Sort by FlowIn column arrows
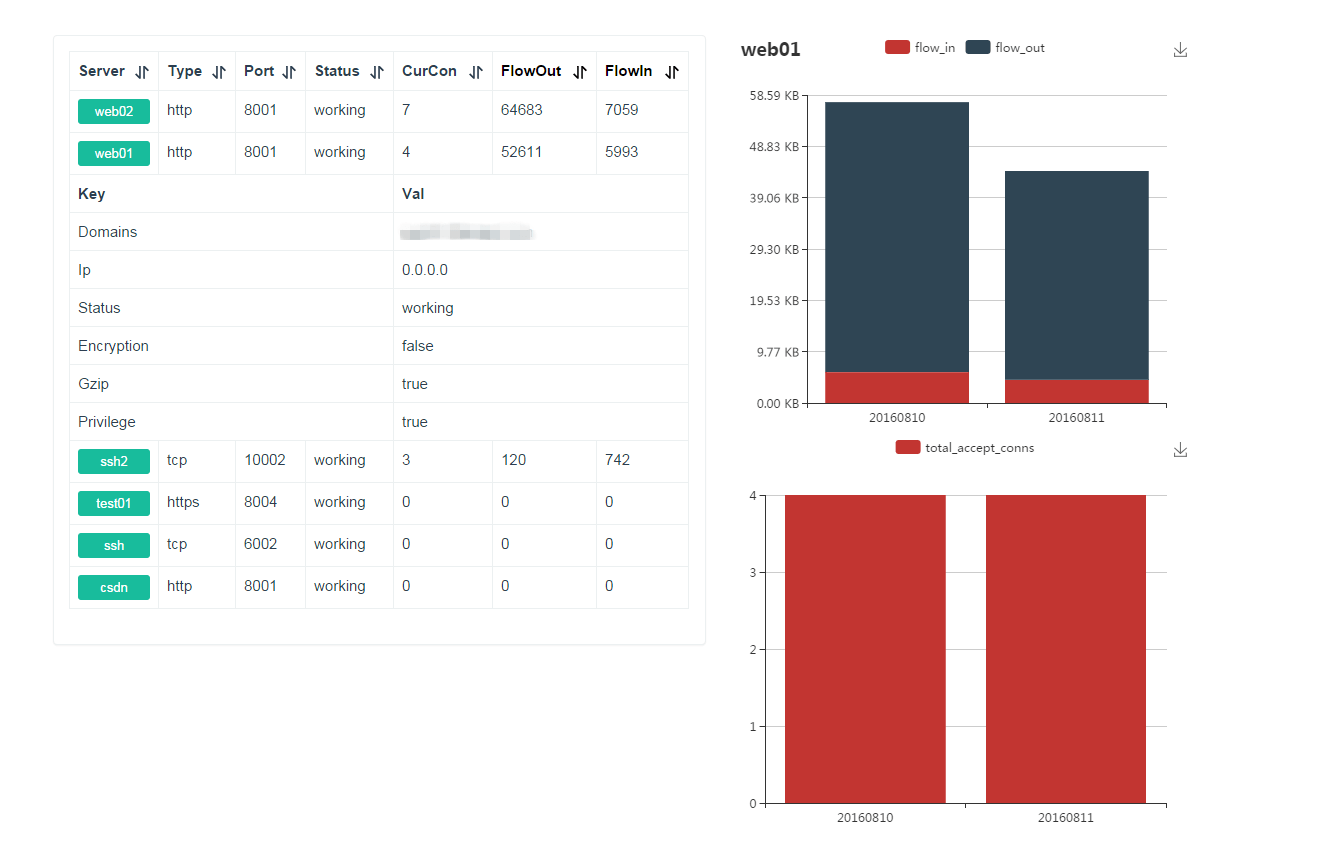Screen dimensions: 1339x860 672,72
